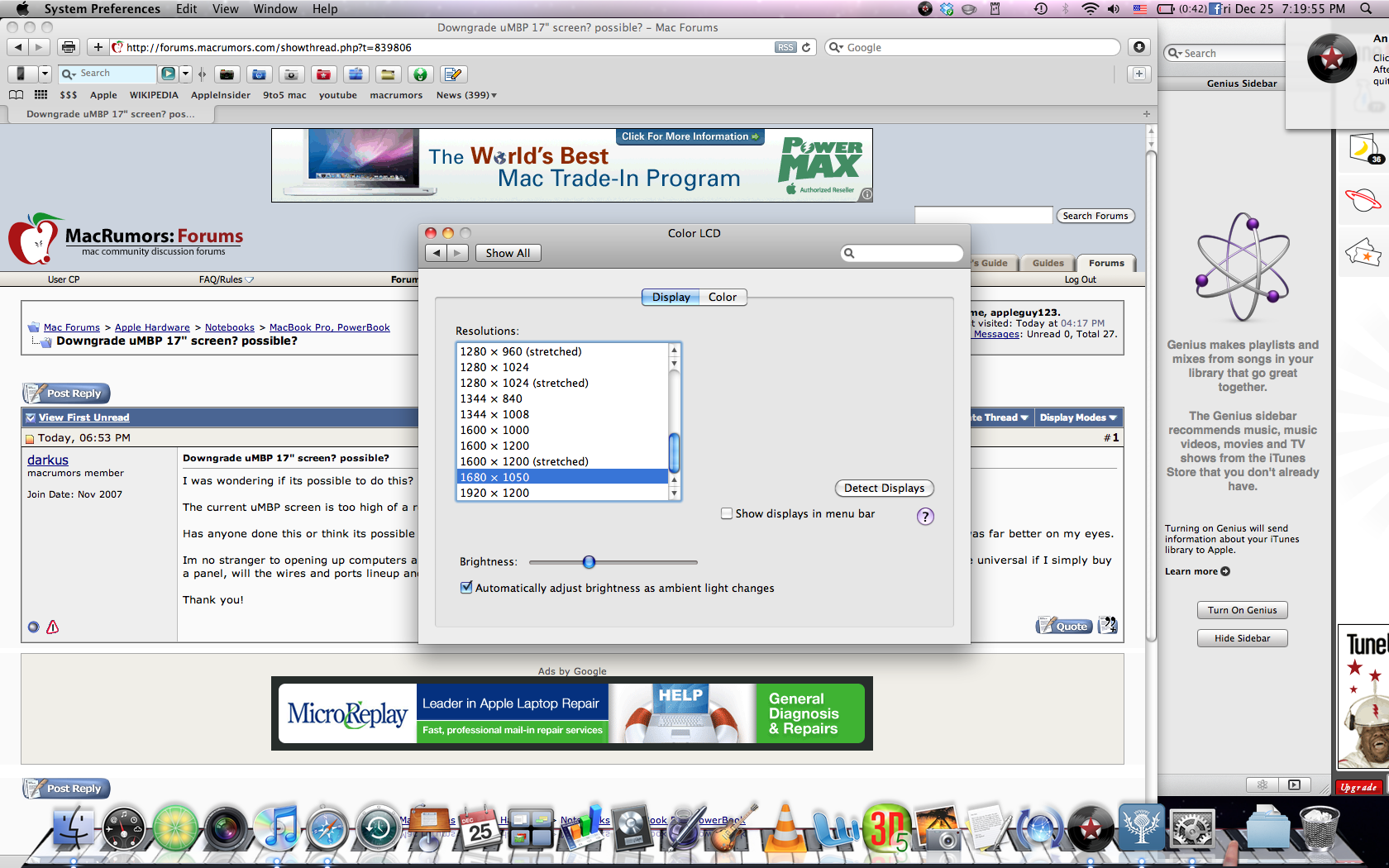Screen dimensions: 1389x868
Task: Click the Hide Sidebar button
Action: (x=1242, y=638)
